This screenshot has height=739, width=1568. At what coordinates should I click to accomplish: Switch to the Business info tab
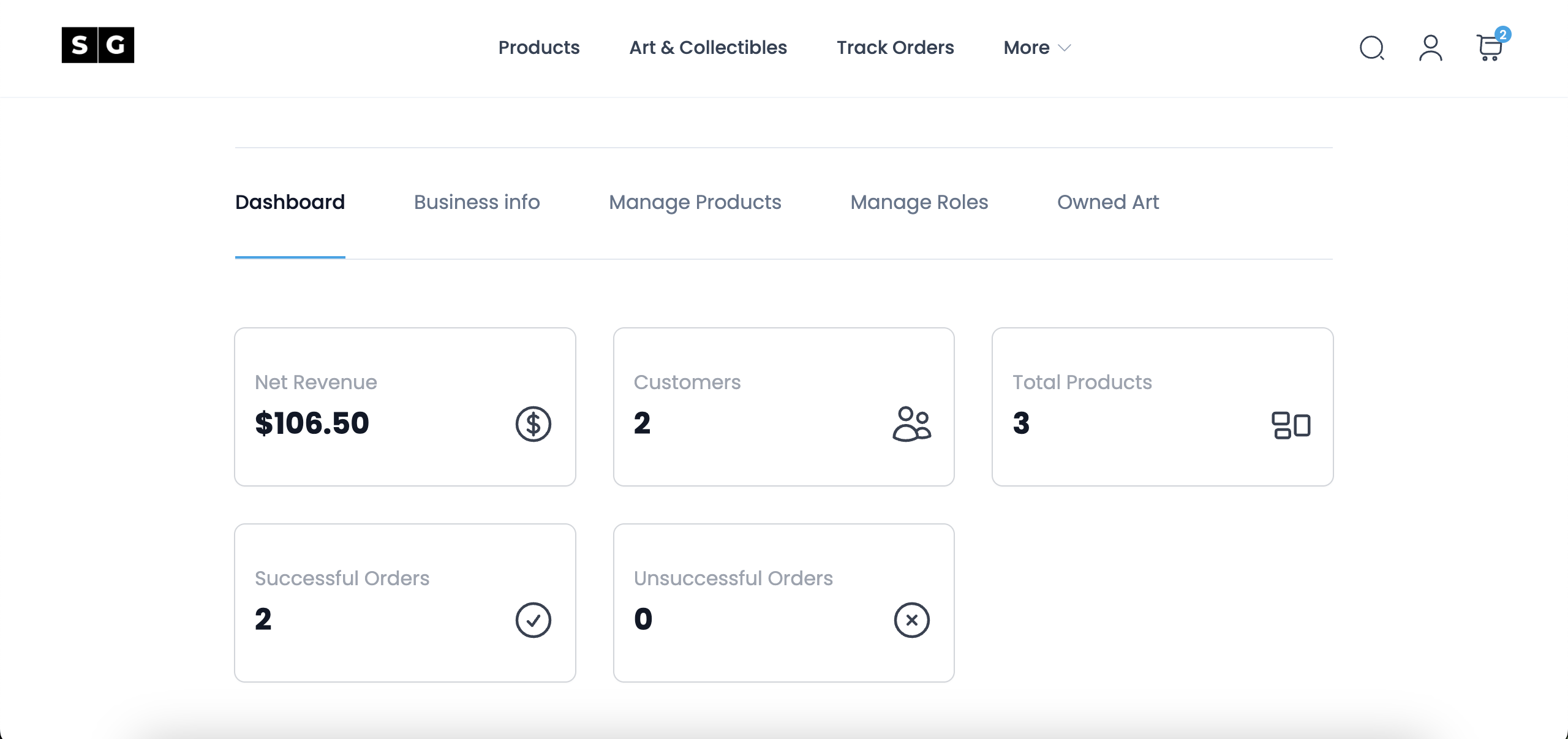tap(477, 202)
